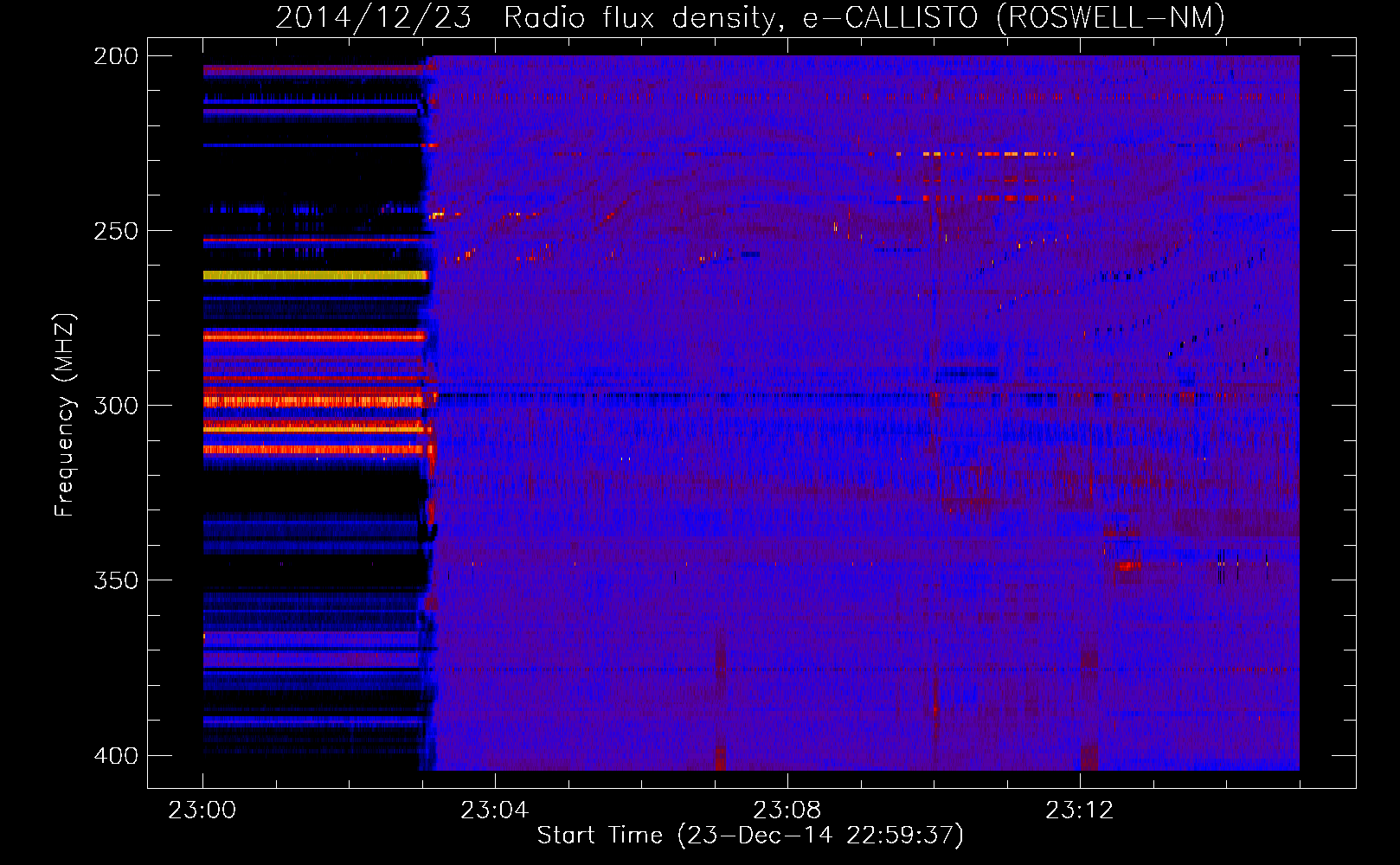Viewport: 1400px width, 865px height.
Task: Click the "Start Time (23-Dec-14 22:59:37)" label
Action: point(750,836)
